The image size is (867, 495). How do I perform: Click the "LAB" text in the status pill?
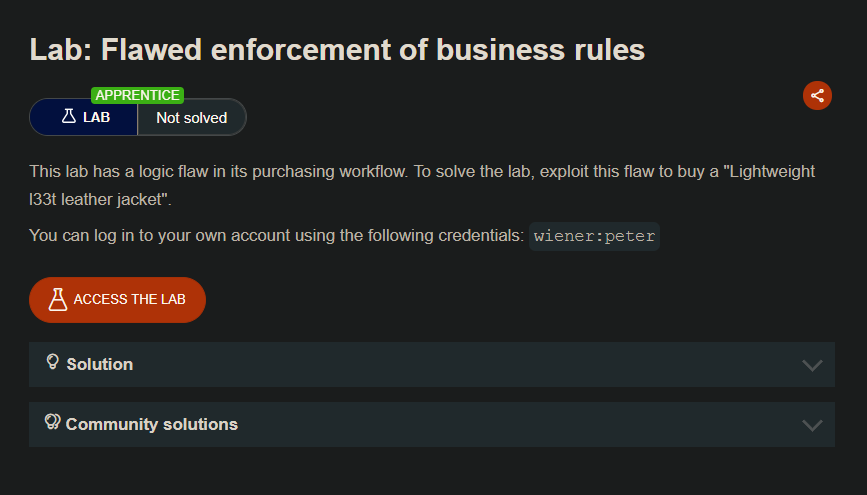point(97,118)
